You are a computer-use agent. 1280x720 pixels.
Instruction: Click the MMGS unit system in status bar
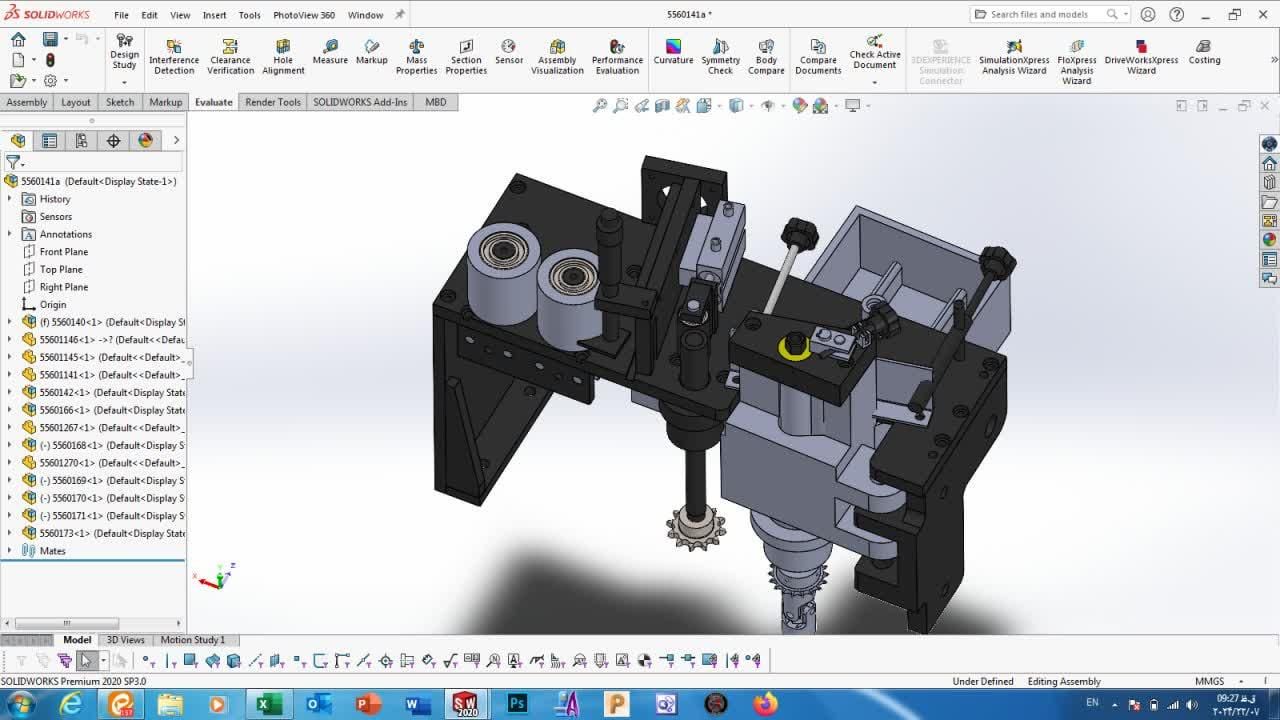click(x=1209, y=682)
